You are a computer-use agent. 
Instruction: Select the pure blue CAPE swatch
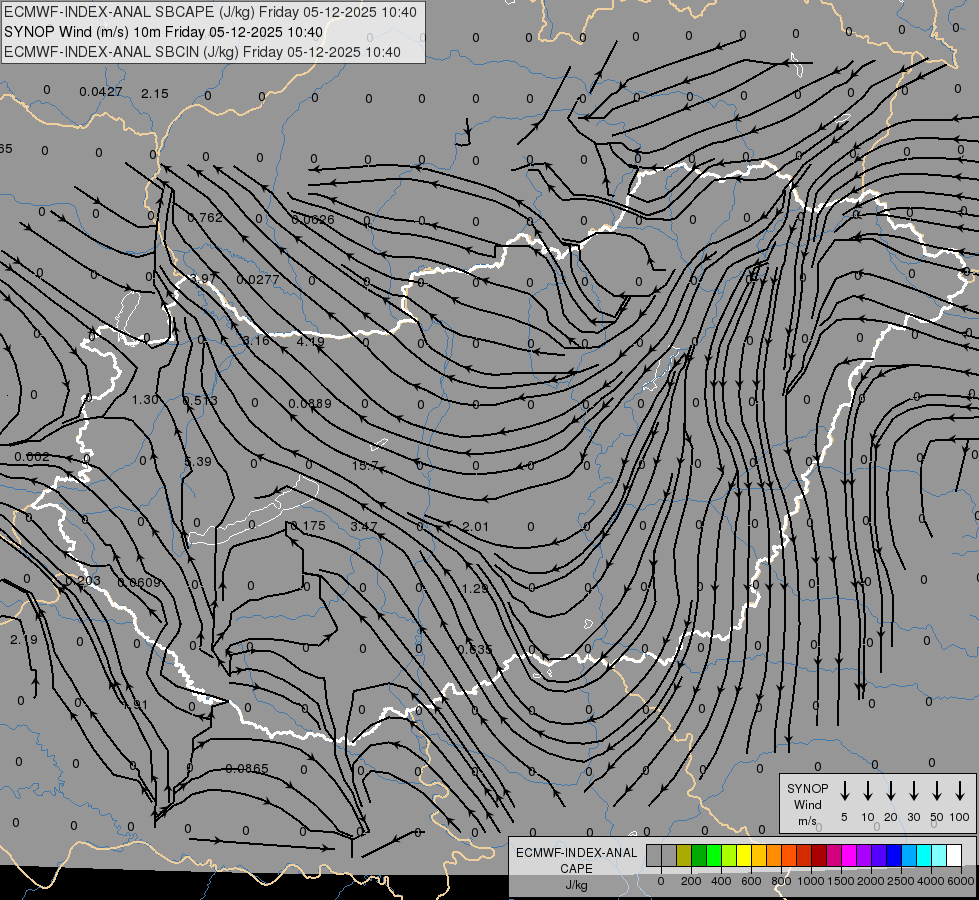pyautogui.click(x=893, y=856)
